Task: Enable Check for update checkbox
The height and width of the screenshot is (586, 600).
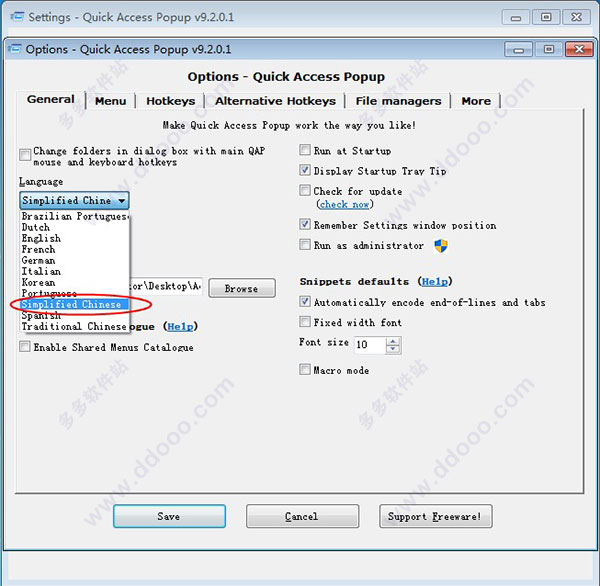Action: pyautogui.click(x=305, y=190)
